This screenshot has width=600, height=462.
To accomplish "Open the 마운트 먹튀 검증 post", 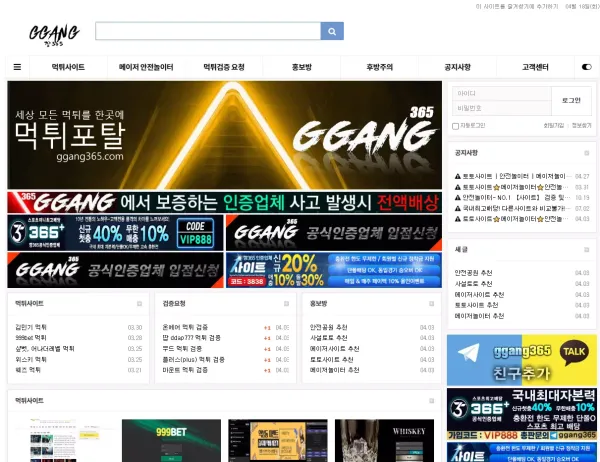I will coord(185,370).
